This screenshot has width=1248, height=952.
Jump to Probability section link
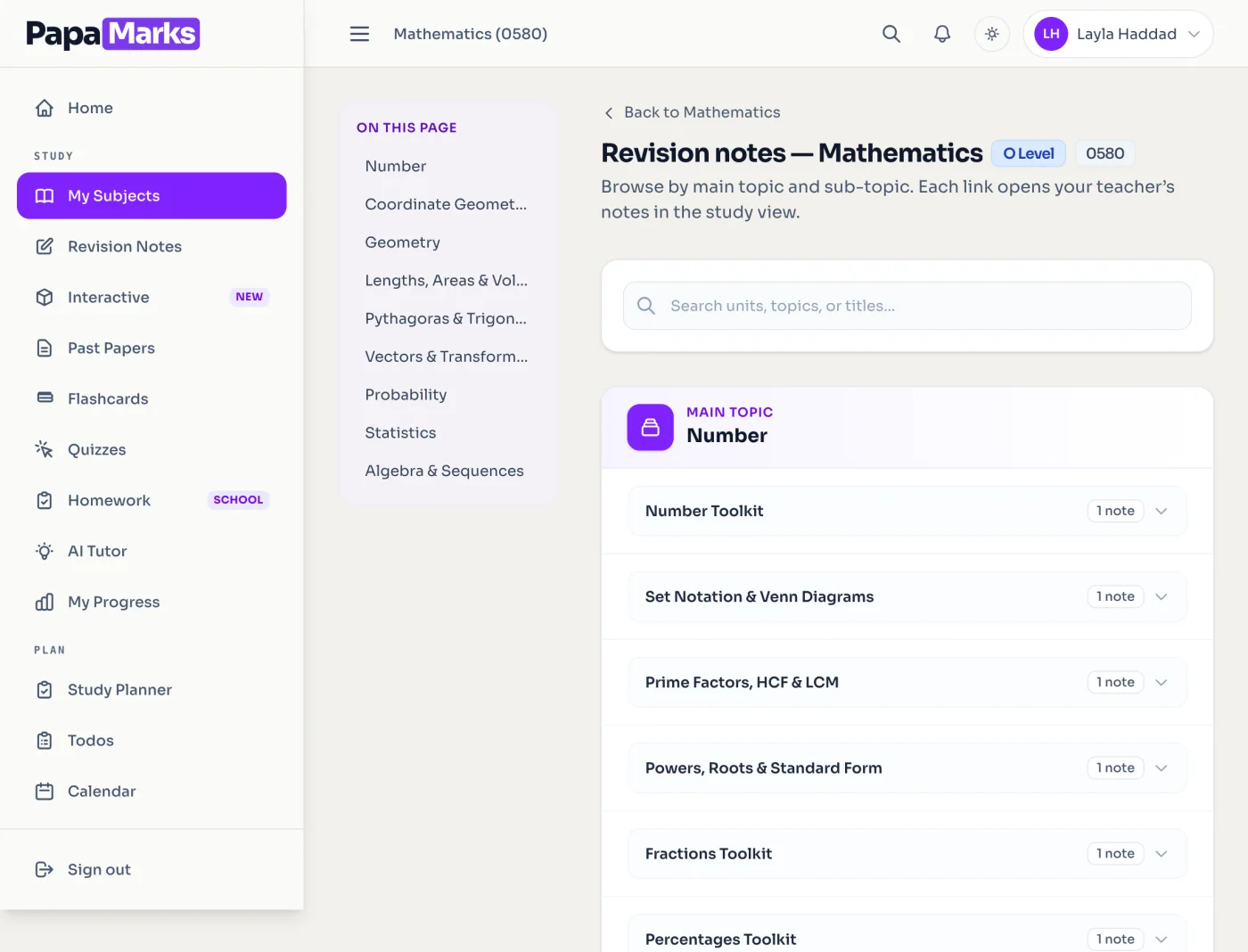pos(406,395)
